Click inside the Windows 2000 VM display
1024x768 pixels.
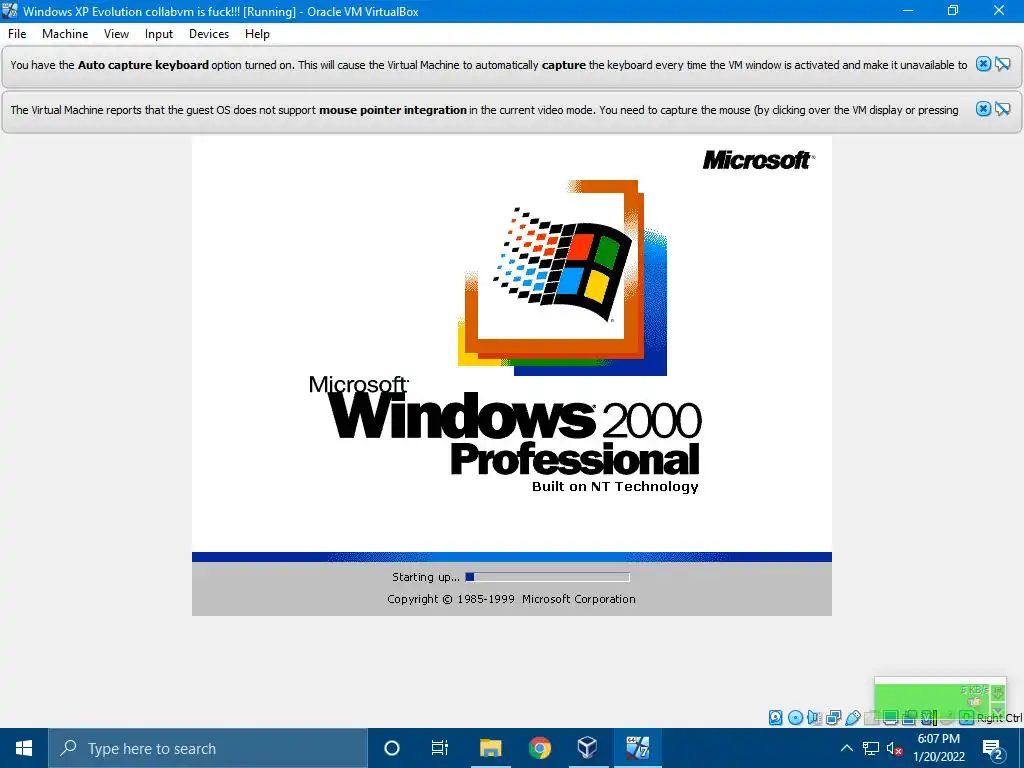pyautogui.click(x=511, y=376)
